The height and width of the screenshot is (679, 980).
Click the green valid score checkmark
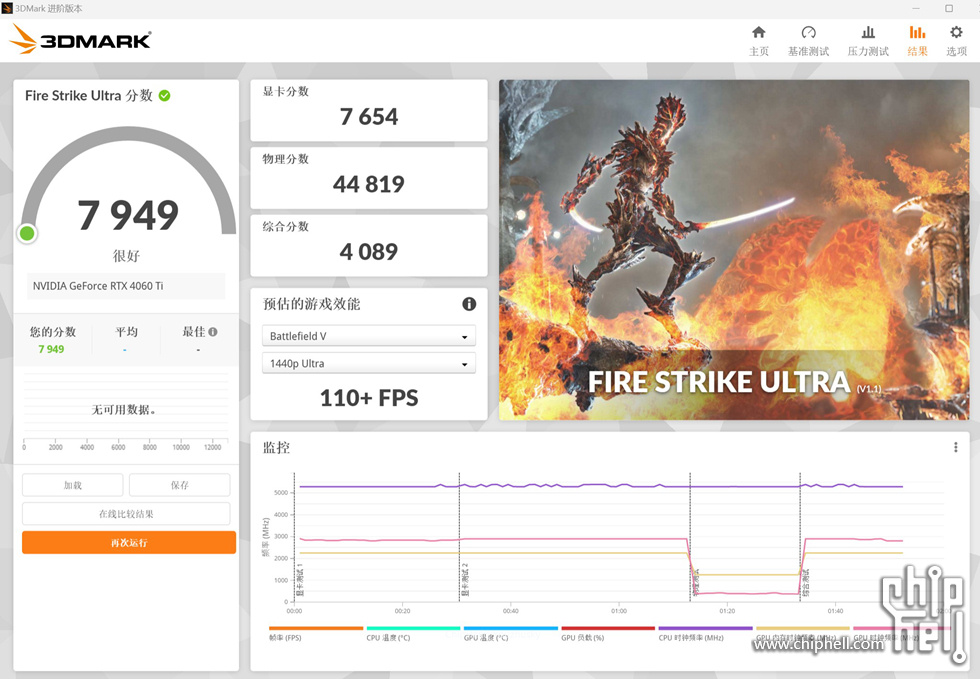pos(164,96)
